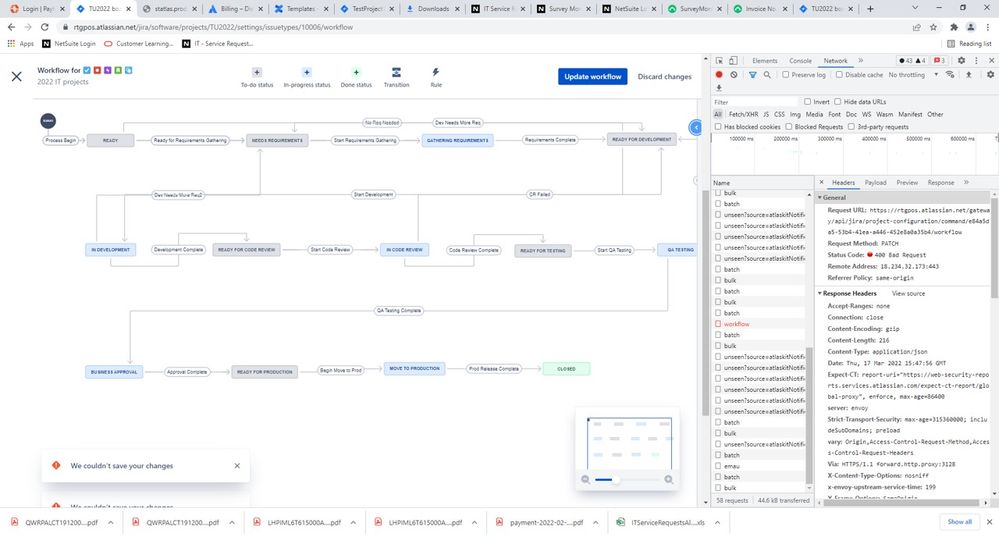999x537 pixels.
Task: Add a Done status
Action: click(356, 77)
